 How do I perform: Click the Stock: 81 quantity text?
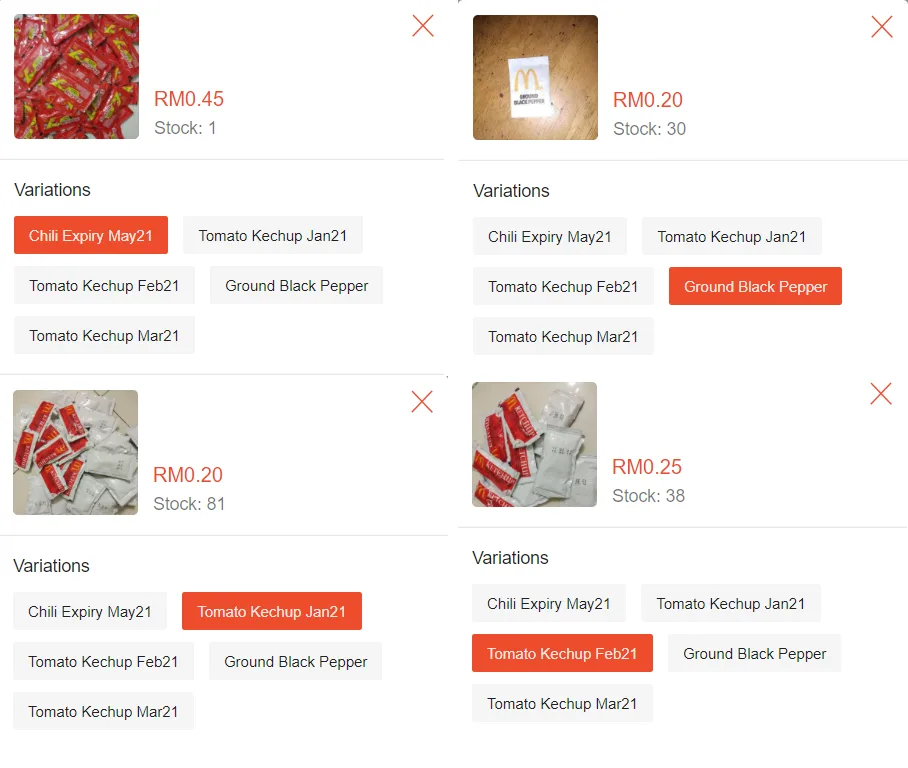pos(189,504)
